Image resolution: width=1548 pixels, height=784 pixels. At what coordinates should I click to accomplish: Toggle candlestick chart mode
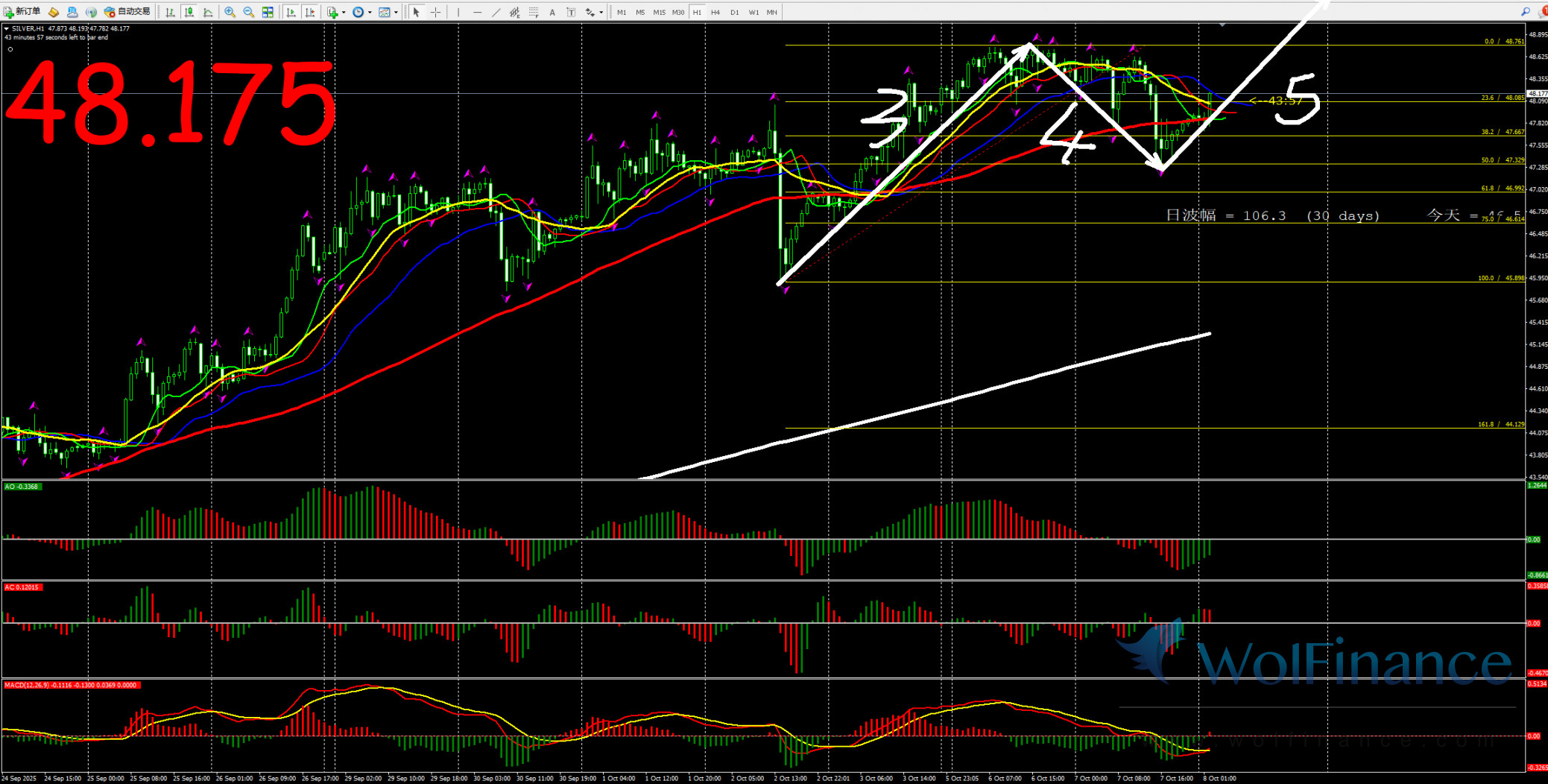(x=189, y=12)
